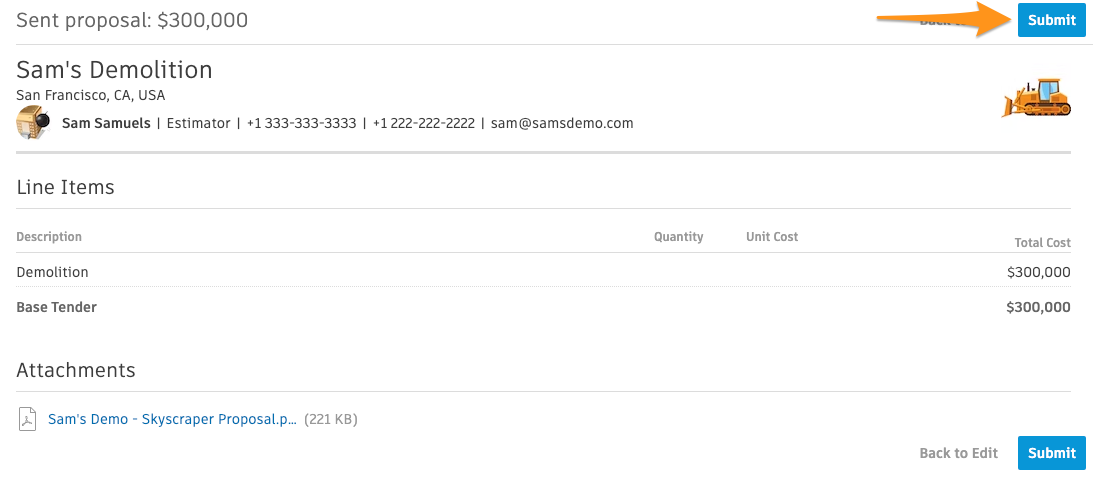Click the Sam's Demolition company heading
This screenshot has width=1093, height=483.
[x=114, y=70]
